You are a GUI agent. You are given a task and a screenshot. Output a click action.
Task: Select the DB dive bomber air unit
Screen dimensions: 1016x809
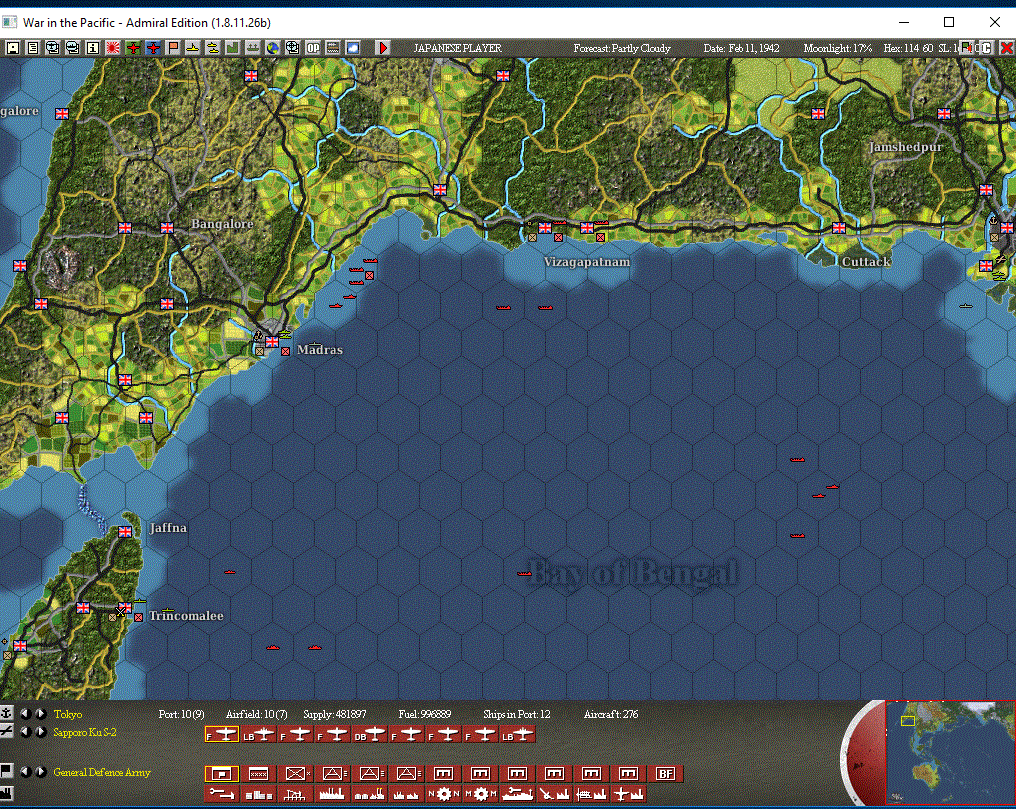point(370,735)
